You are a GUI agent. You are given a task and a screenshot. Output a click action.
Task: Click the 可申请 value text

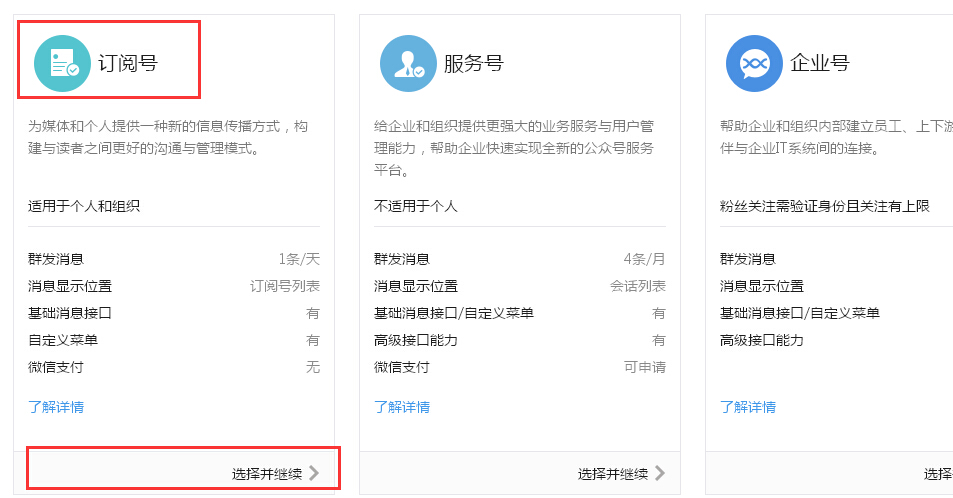pyautogui.click(x=645, y=367)
